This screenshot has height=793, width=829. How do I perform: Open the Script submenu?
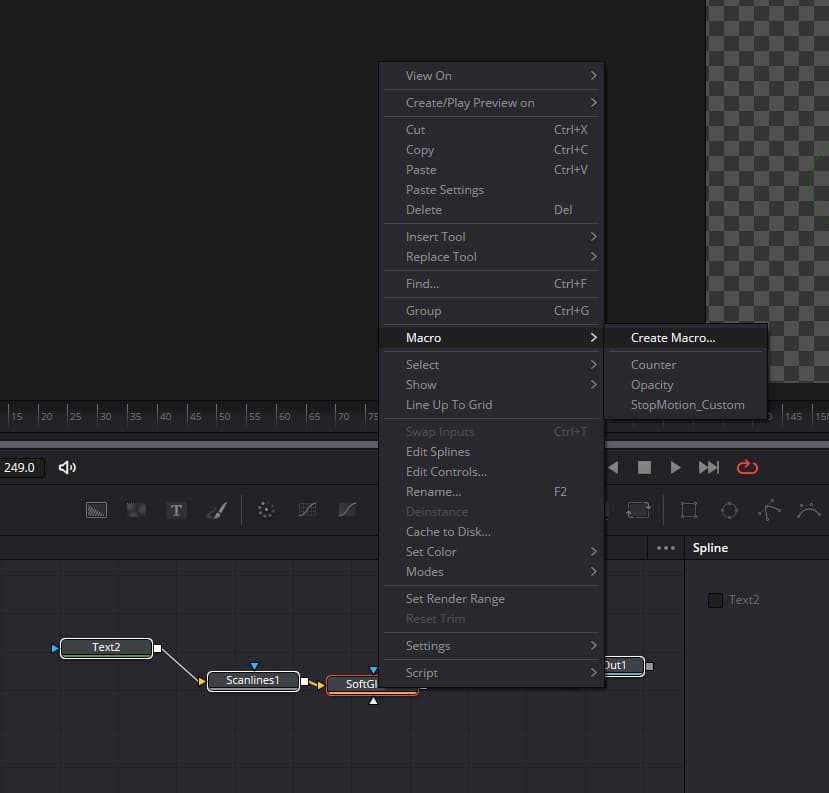pos(492,672)
